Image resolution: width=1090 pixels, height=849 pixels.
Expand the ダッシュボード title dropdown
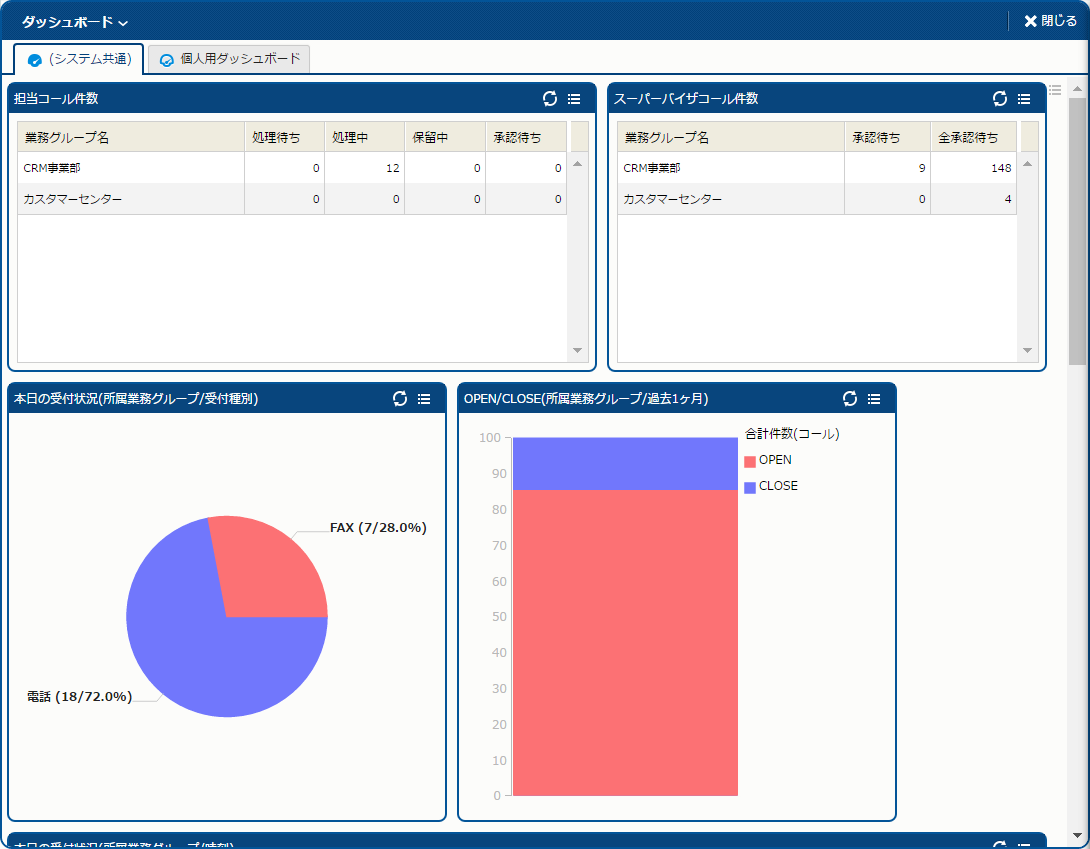pos(75,22)
